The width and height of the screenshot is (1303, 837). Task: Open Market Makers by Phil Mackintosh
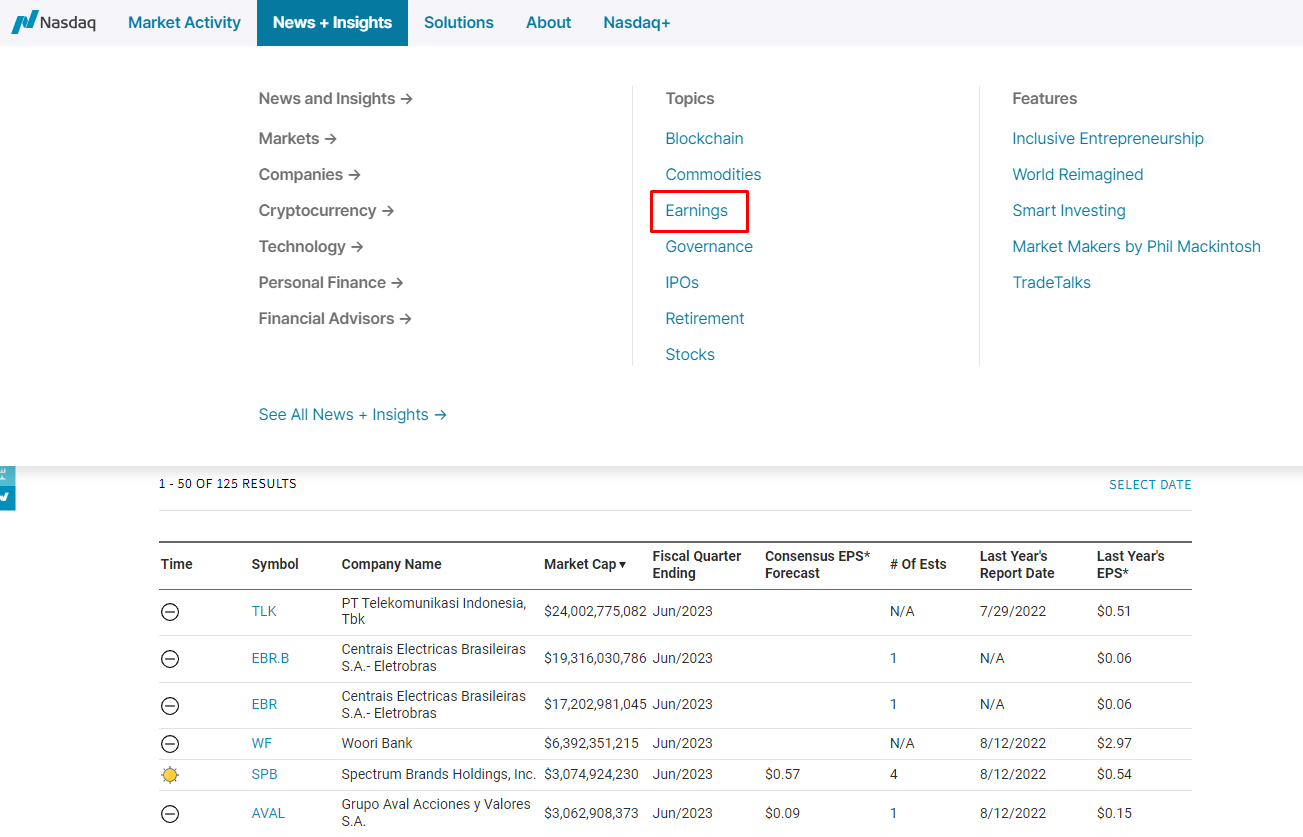point(1137,246)
